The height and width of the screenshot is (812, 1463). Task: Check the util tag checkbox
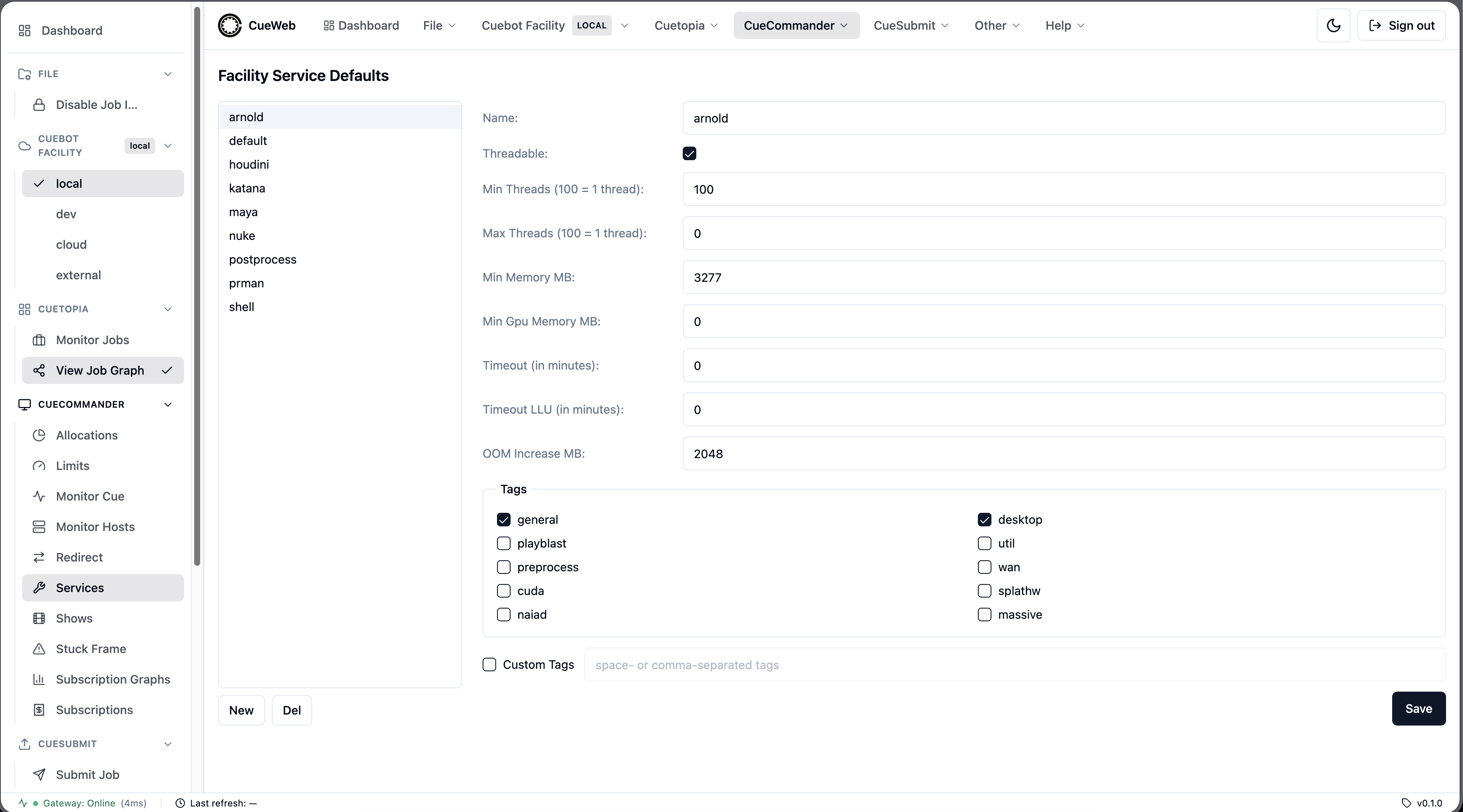tap(985, 544)
